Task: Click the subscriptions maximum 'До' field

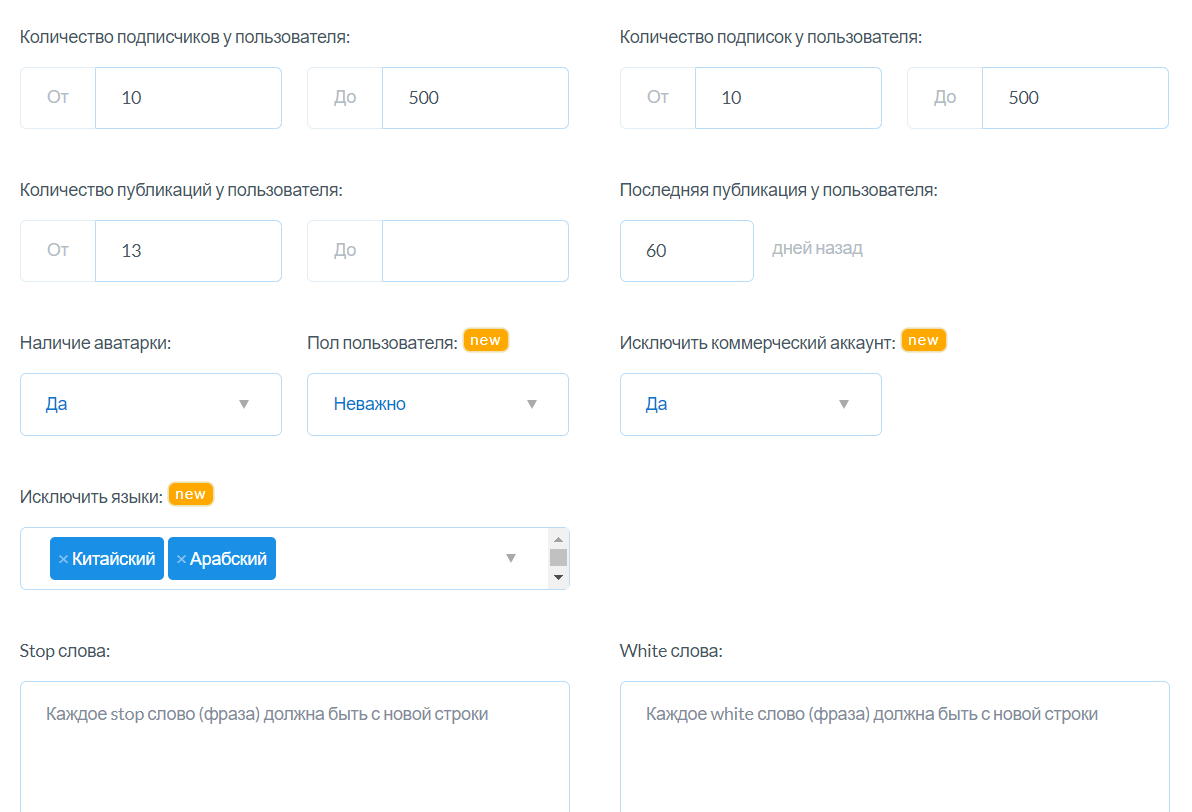Action: click(1074, 98)
